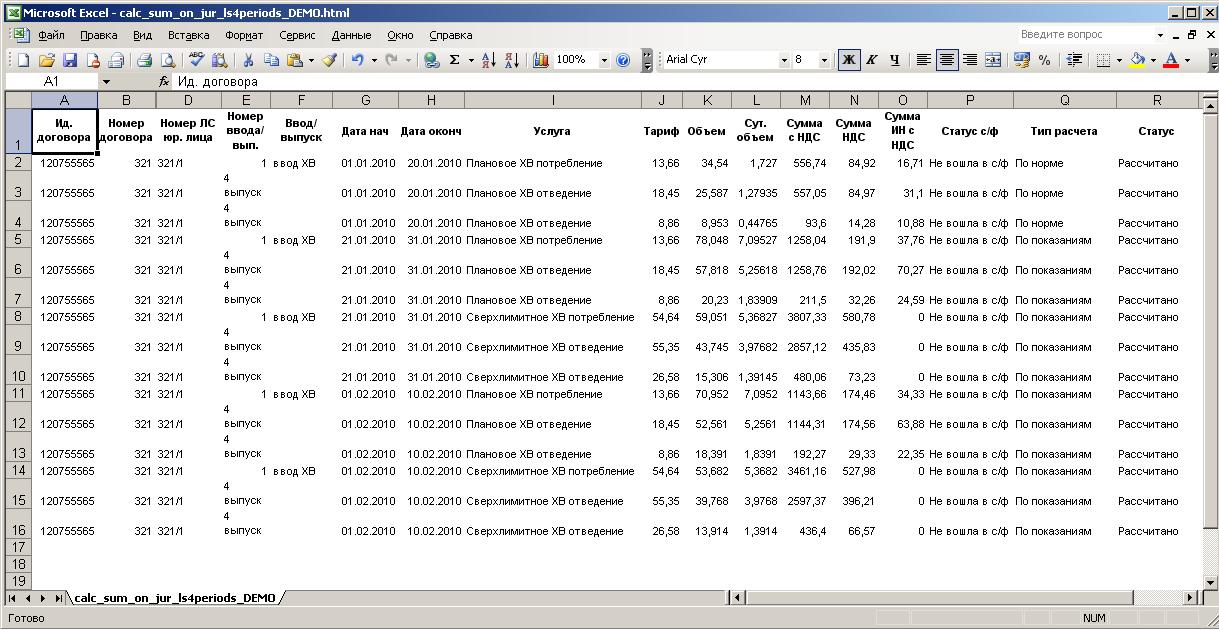Screen dimensions: 1219x630
Task: Click the AutoSum sigma icon
Action: (x=455, y=60)
